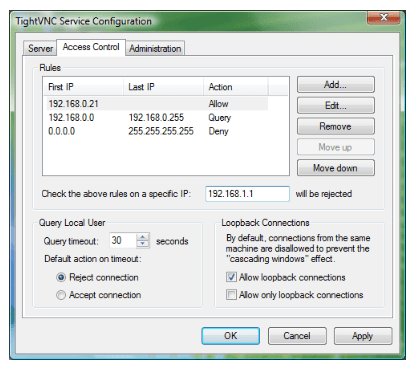Click the Add... rule button

point(336,85)
